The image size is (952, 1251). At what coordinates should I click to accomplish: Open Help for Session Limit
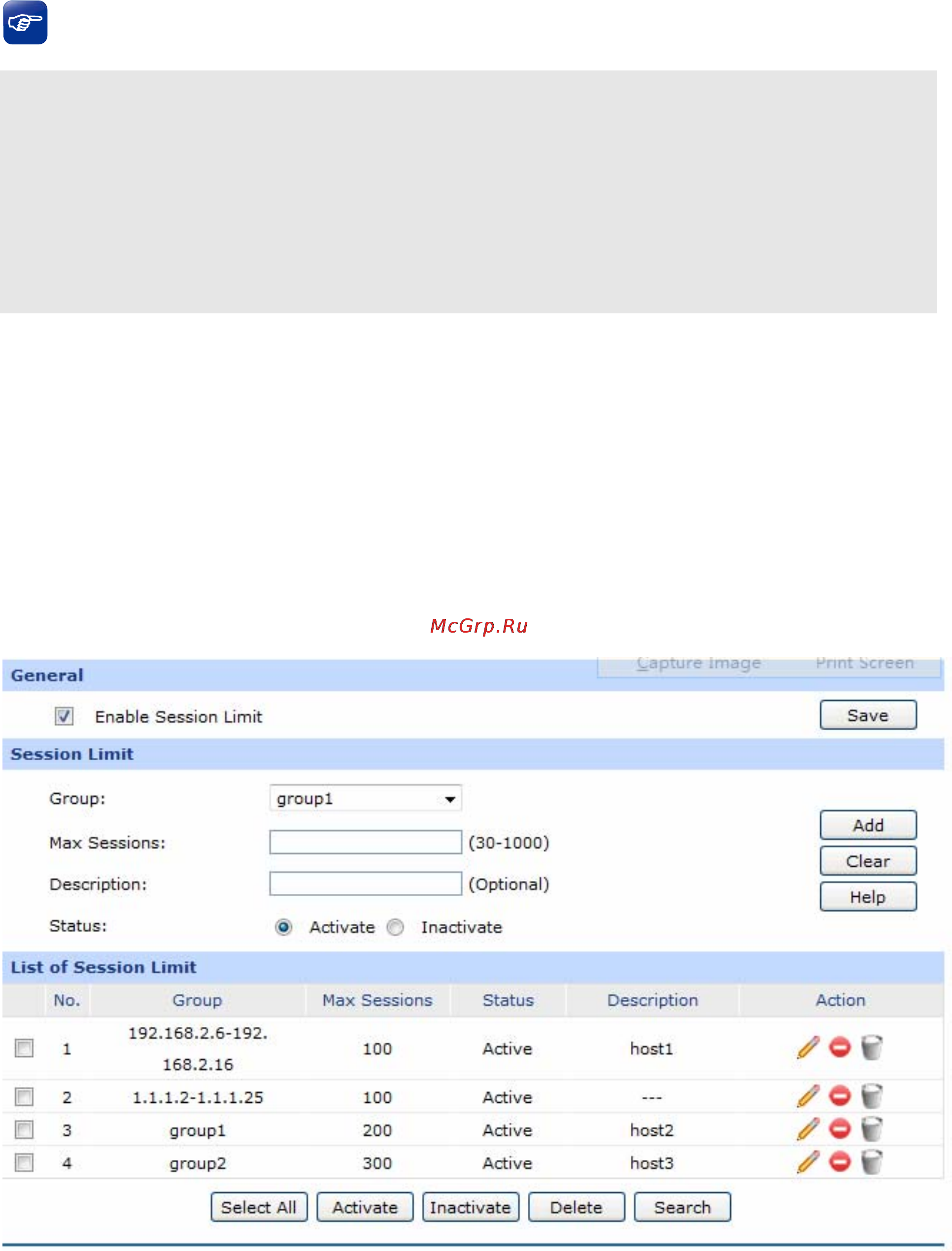point(868,896)
